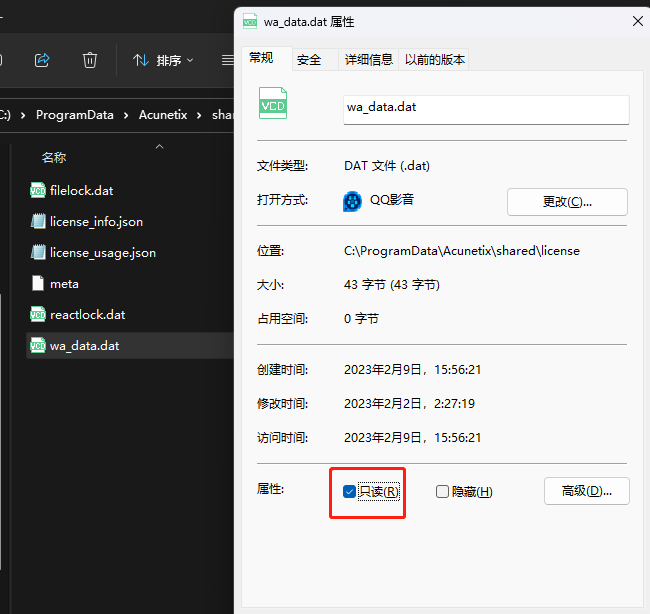This screenshot has width=650, height=614.
Task: Click Acunetix in the address breadcrumb
Action: [x=163, y=115]
